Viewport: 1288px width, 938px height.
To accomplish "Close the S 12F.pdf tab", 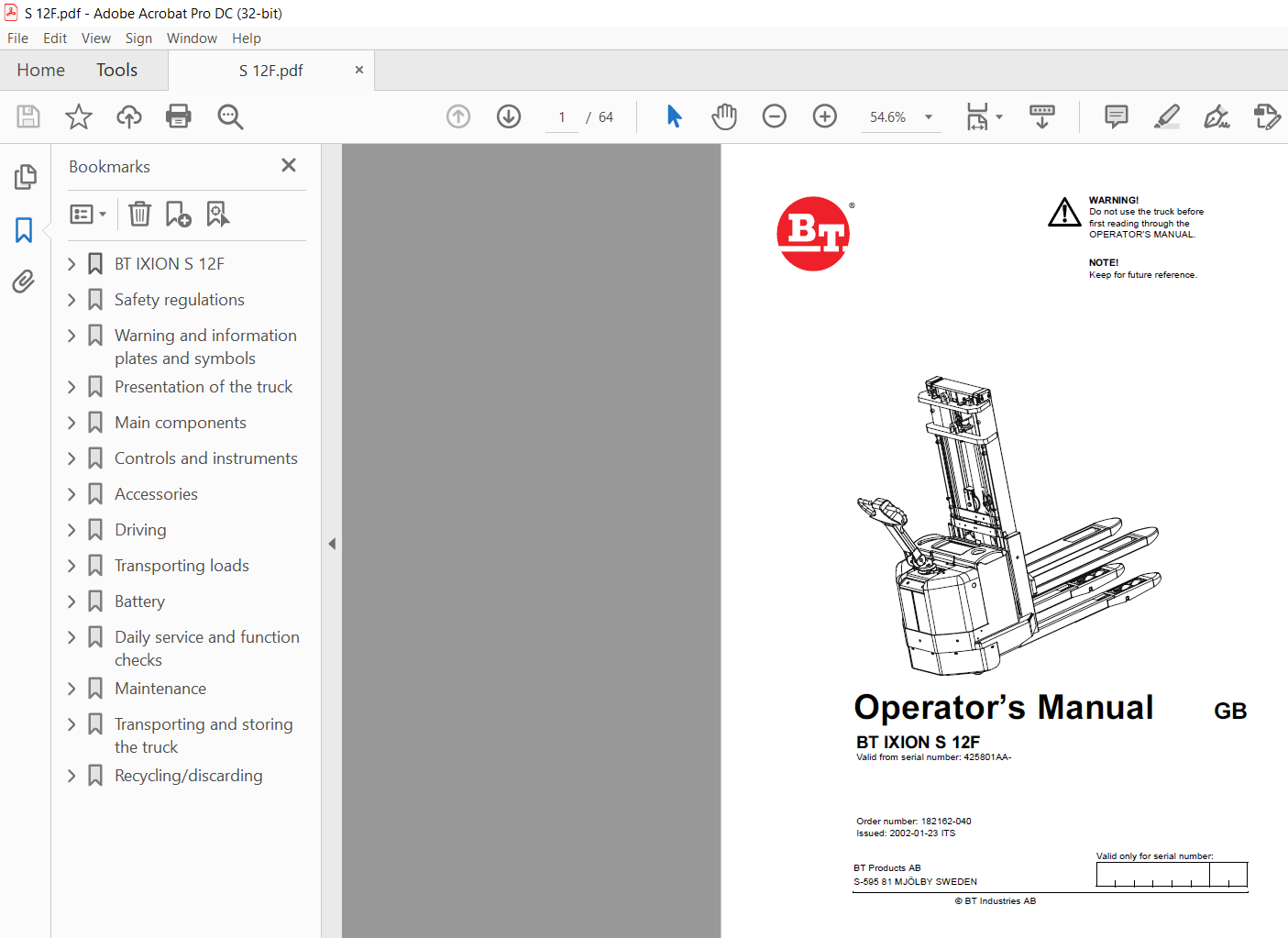I will [359, 70].
